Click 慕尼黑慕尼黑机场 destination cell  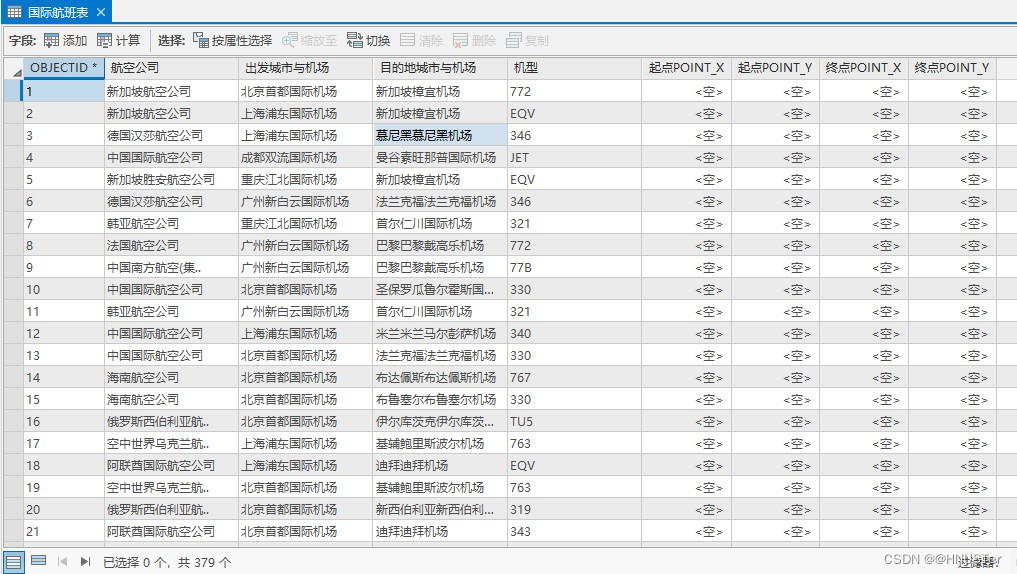[440, 136]
